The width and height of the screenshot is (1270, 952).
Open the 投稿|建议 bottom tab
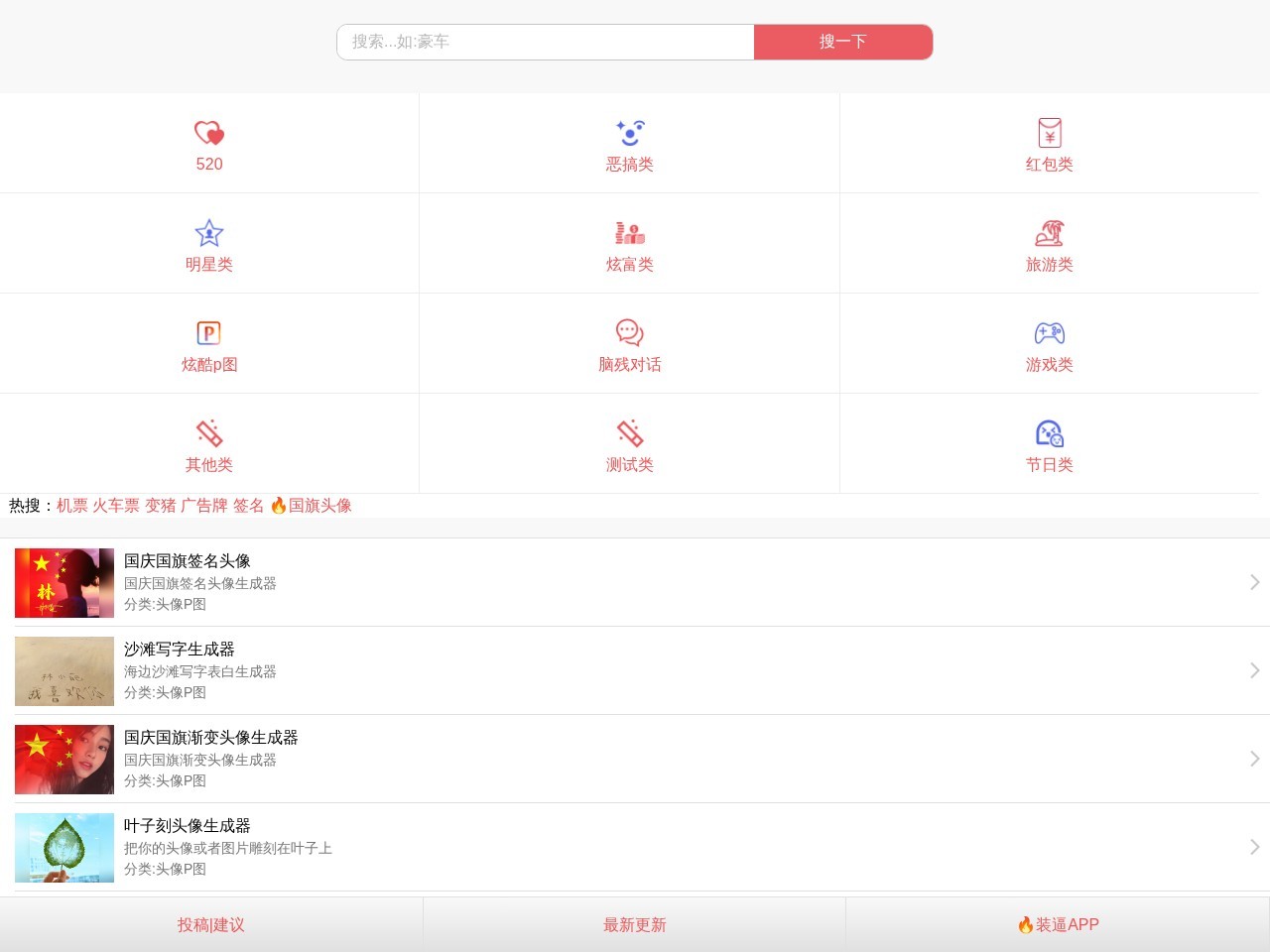(x=211, y=925)
